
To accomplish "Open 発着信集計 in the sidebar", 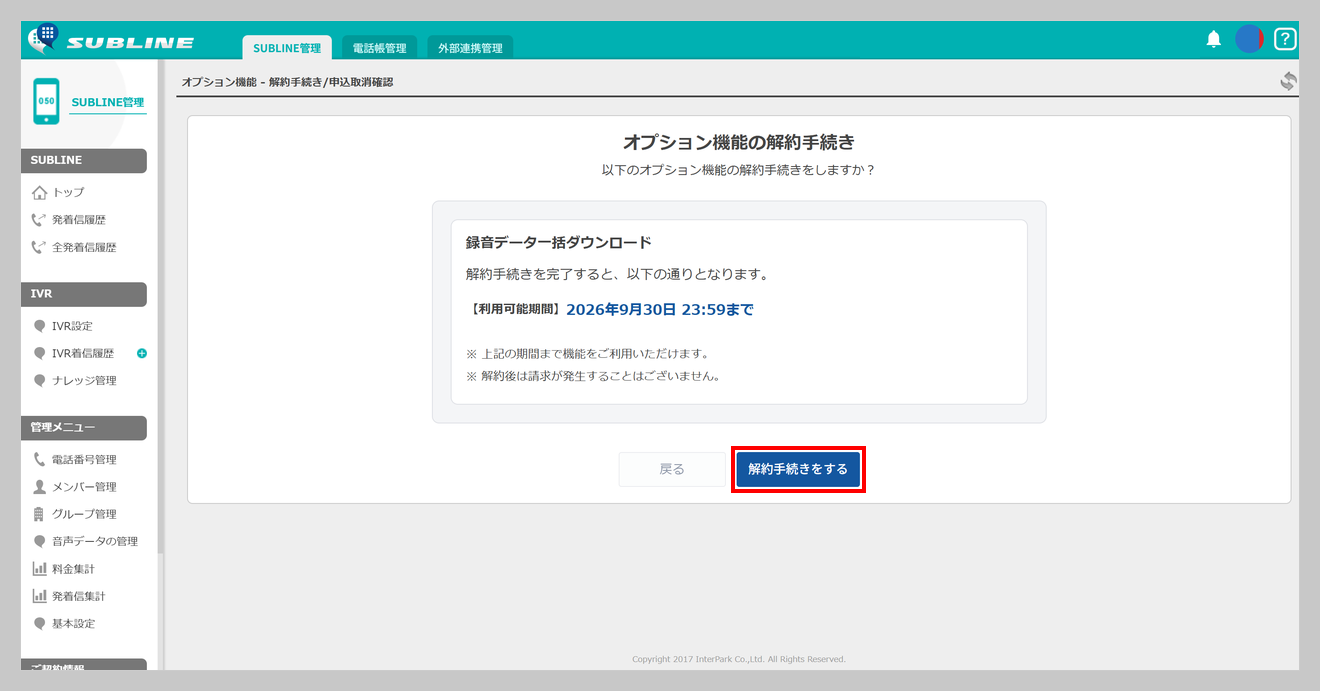I will 78,596.
